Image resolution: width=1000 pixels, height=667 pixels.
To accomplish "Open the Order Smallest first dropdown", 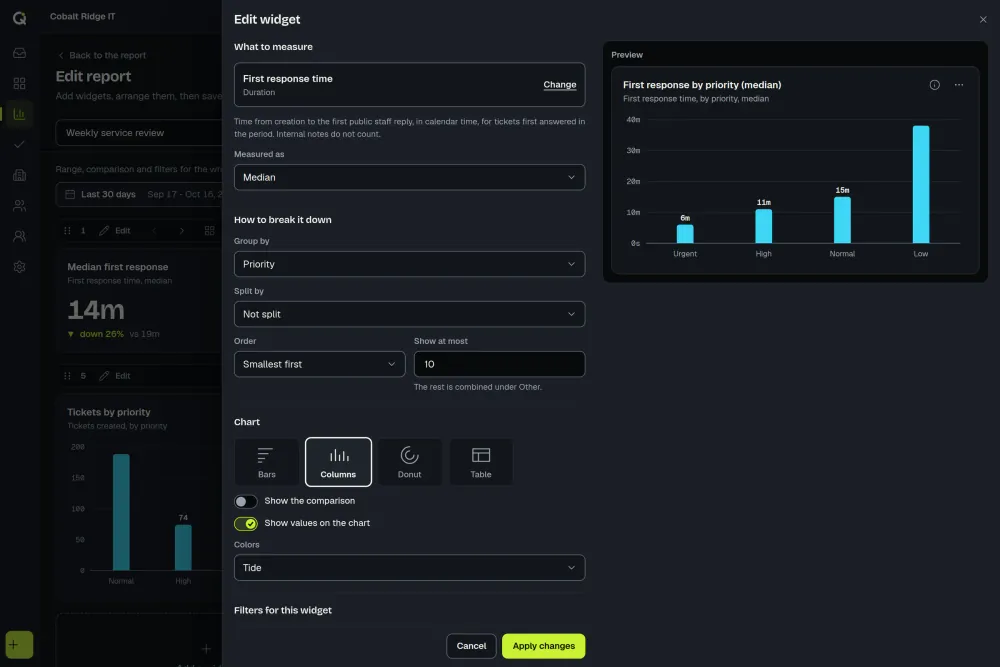I will coord(320,364).
